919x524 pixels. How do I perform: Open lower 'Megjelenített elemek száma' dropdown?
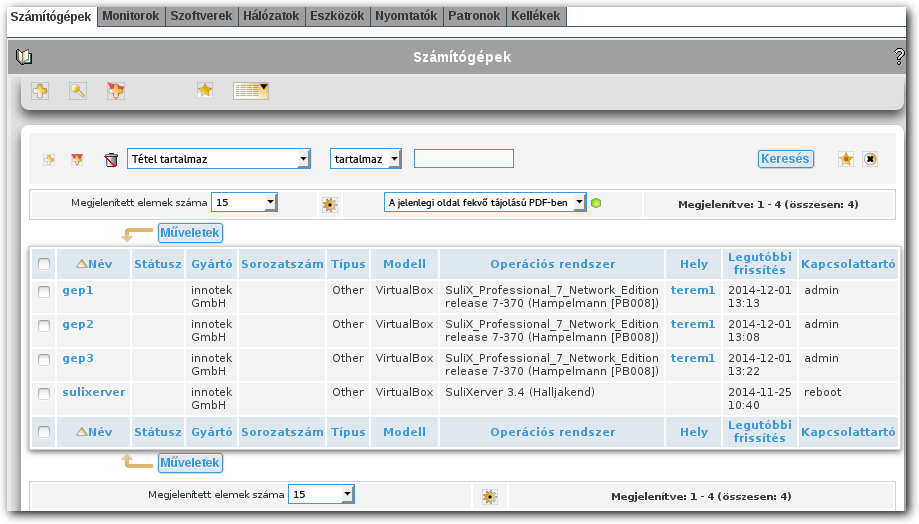click(321, 494)
